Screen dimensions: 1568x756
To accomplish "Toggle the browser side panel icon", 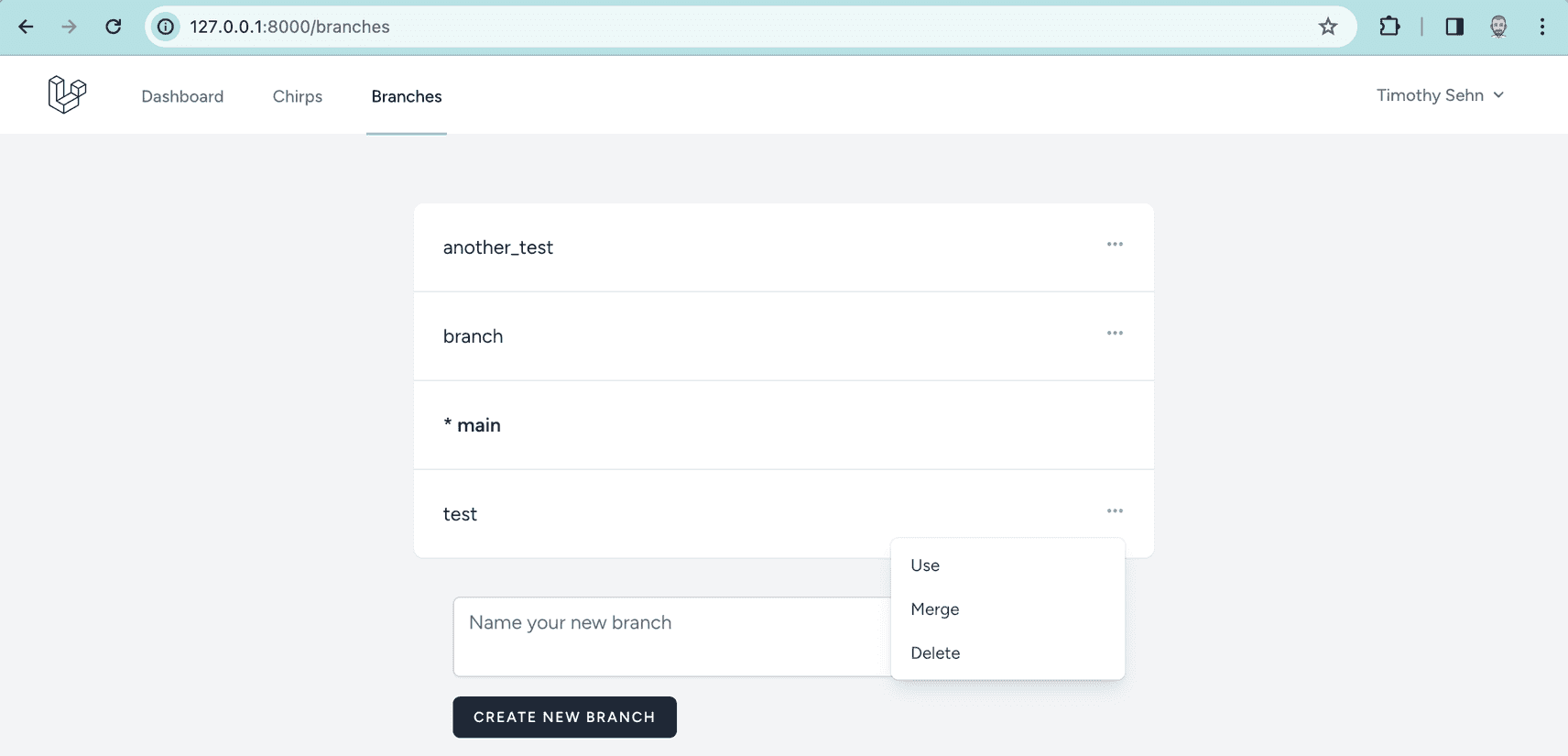I will [1454, 27].
